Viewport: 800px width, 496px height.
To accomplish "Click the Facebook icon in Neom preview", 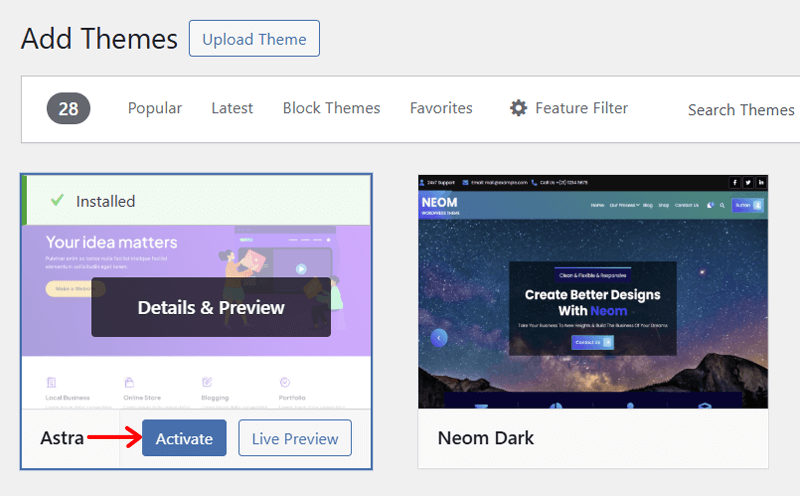I will click(x=735, y=182).
